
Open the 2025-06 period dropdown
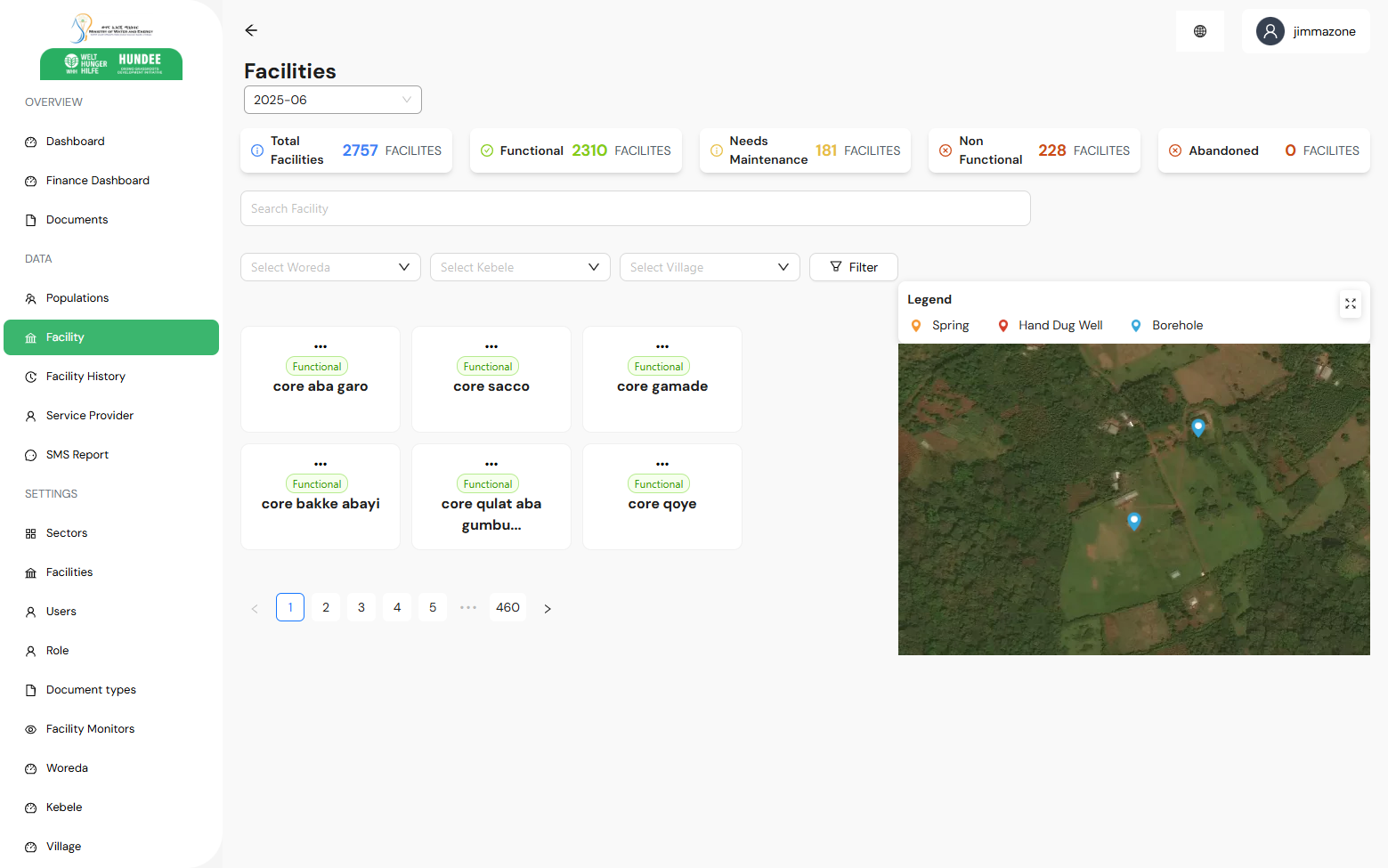(332, 100)
